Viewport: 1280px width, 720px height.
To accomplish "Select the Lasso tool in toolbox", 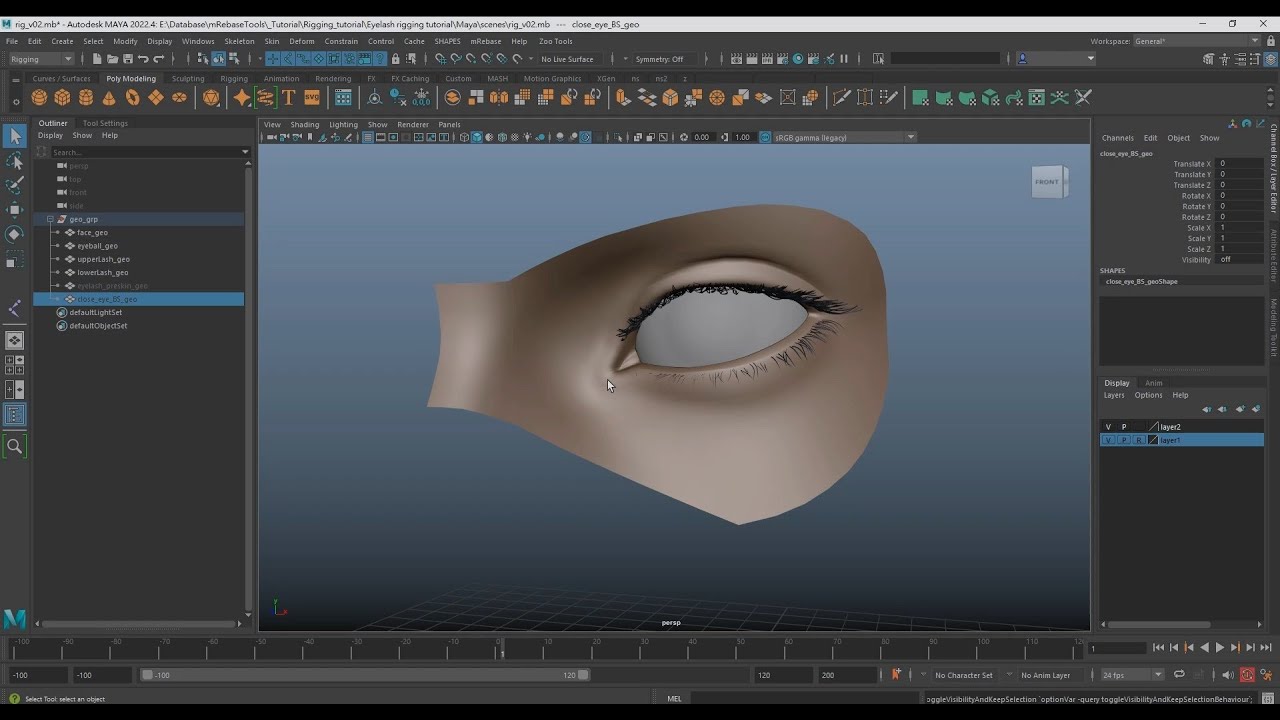I will [x=15, y=161].
